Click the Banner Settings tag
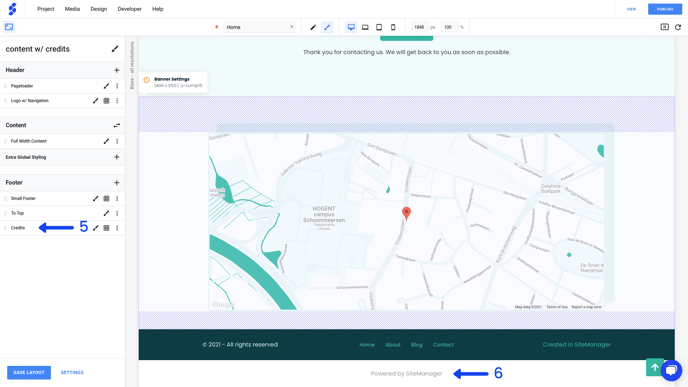The image size is (688, 387). point(173,82)
